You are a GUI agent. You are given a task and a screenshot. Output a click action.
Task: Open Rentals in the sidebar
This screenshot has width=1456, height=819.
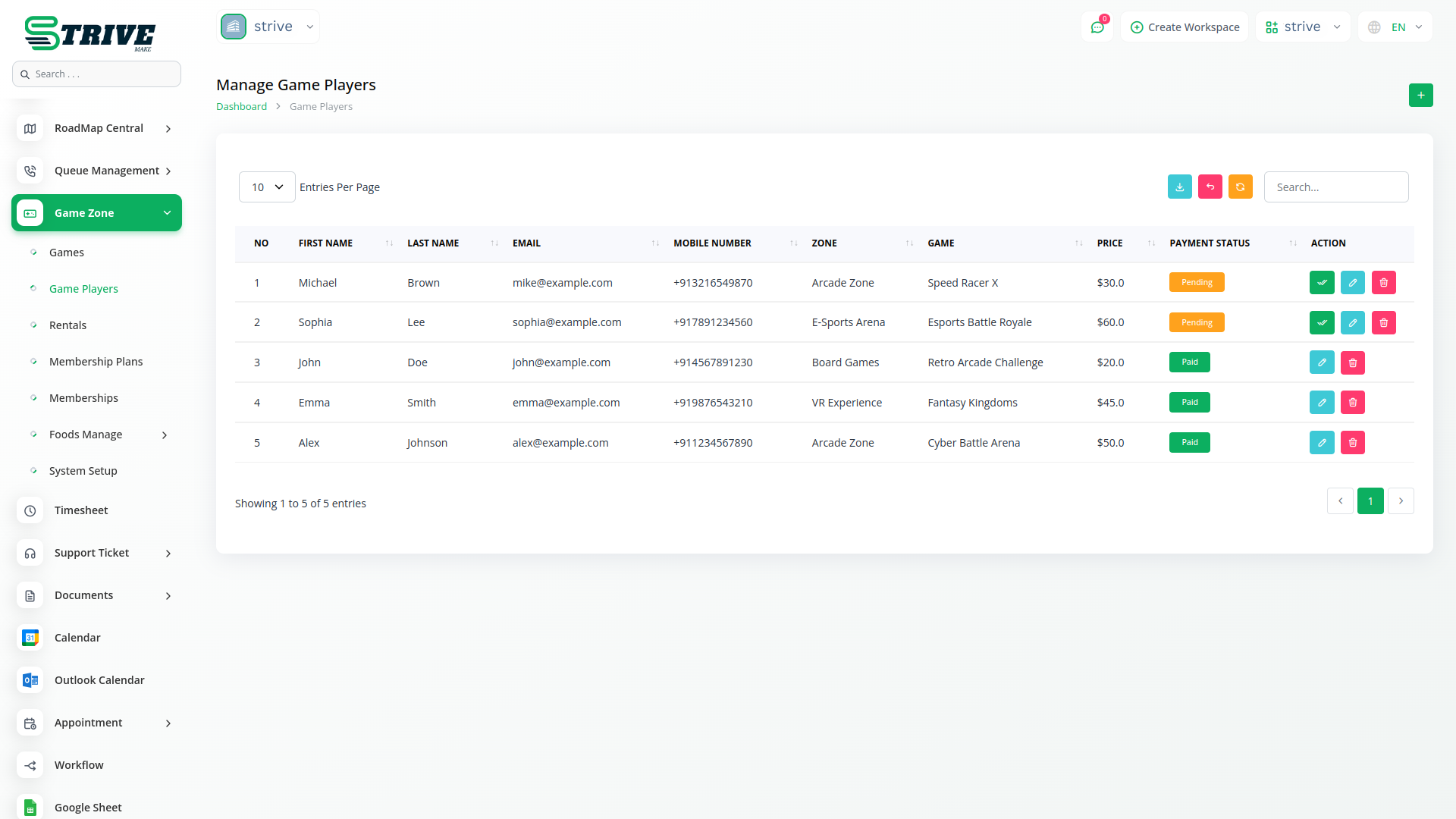click(x=67, y=325)
